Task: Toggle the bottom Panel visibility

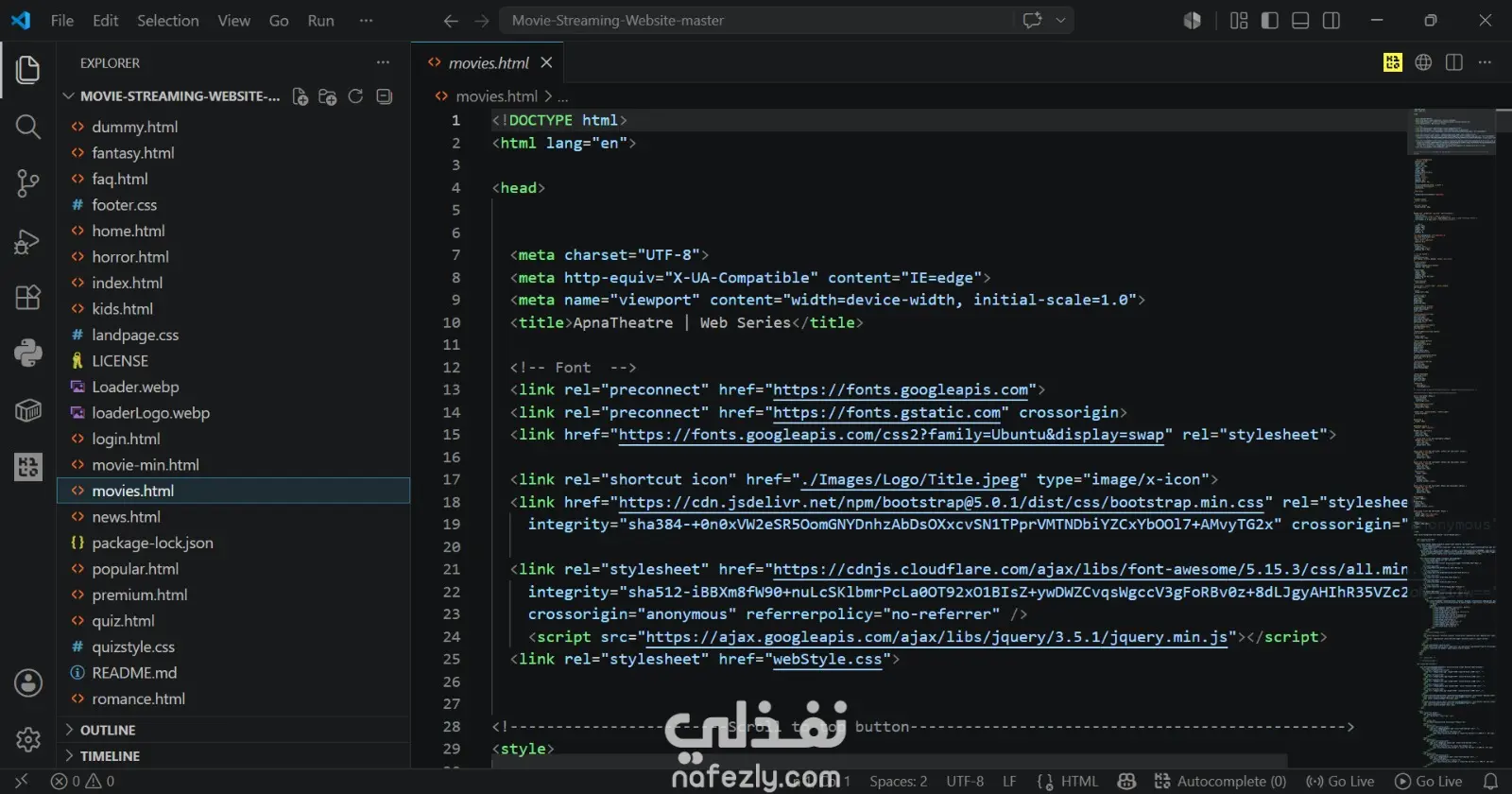Action: click(1300, 21)
